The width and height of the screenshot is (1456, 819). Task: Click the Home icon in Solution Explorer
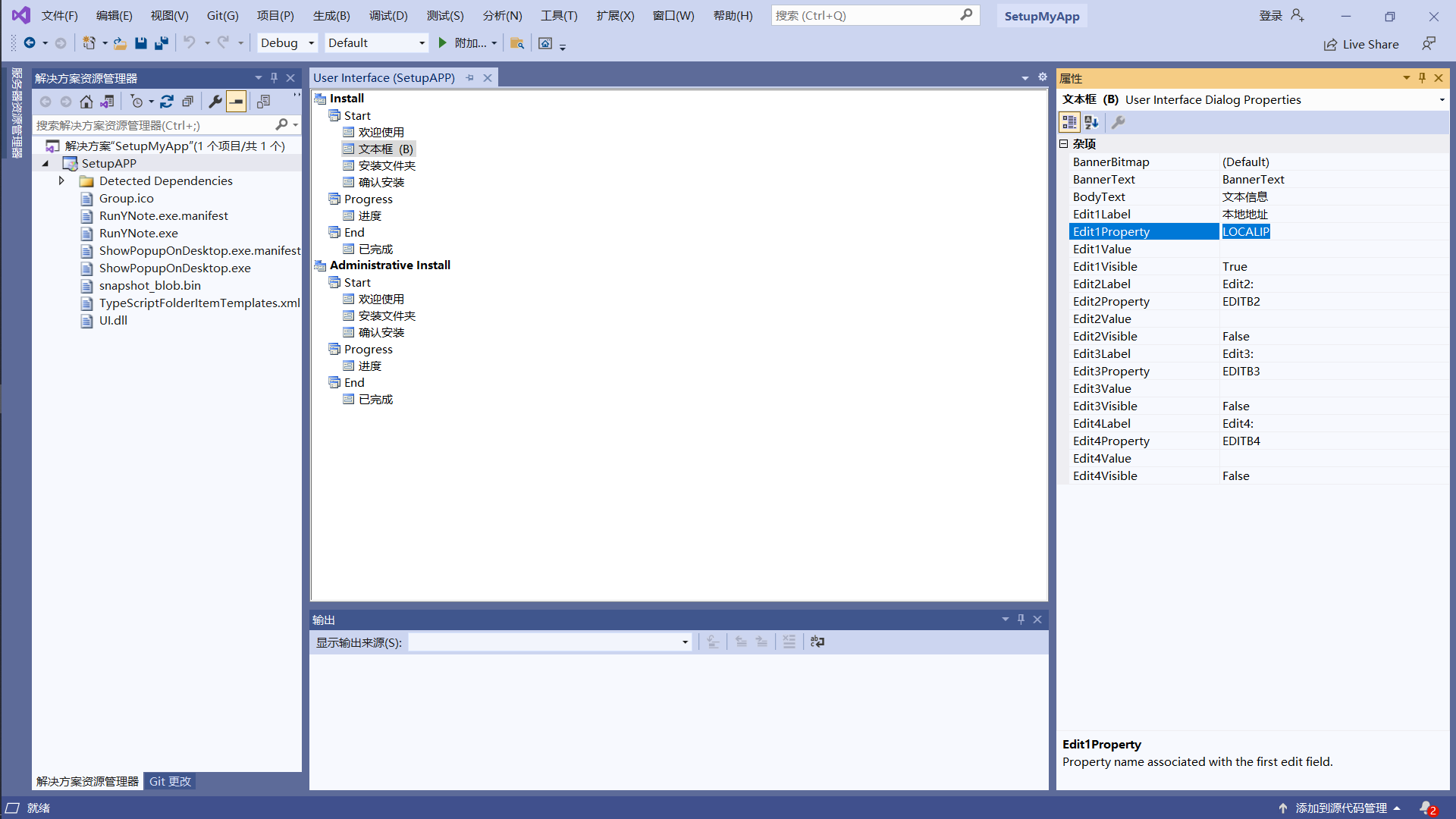[86, 102]
